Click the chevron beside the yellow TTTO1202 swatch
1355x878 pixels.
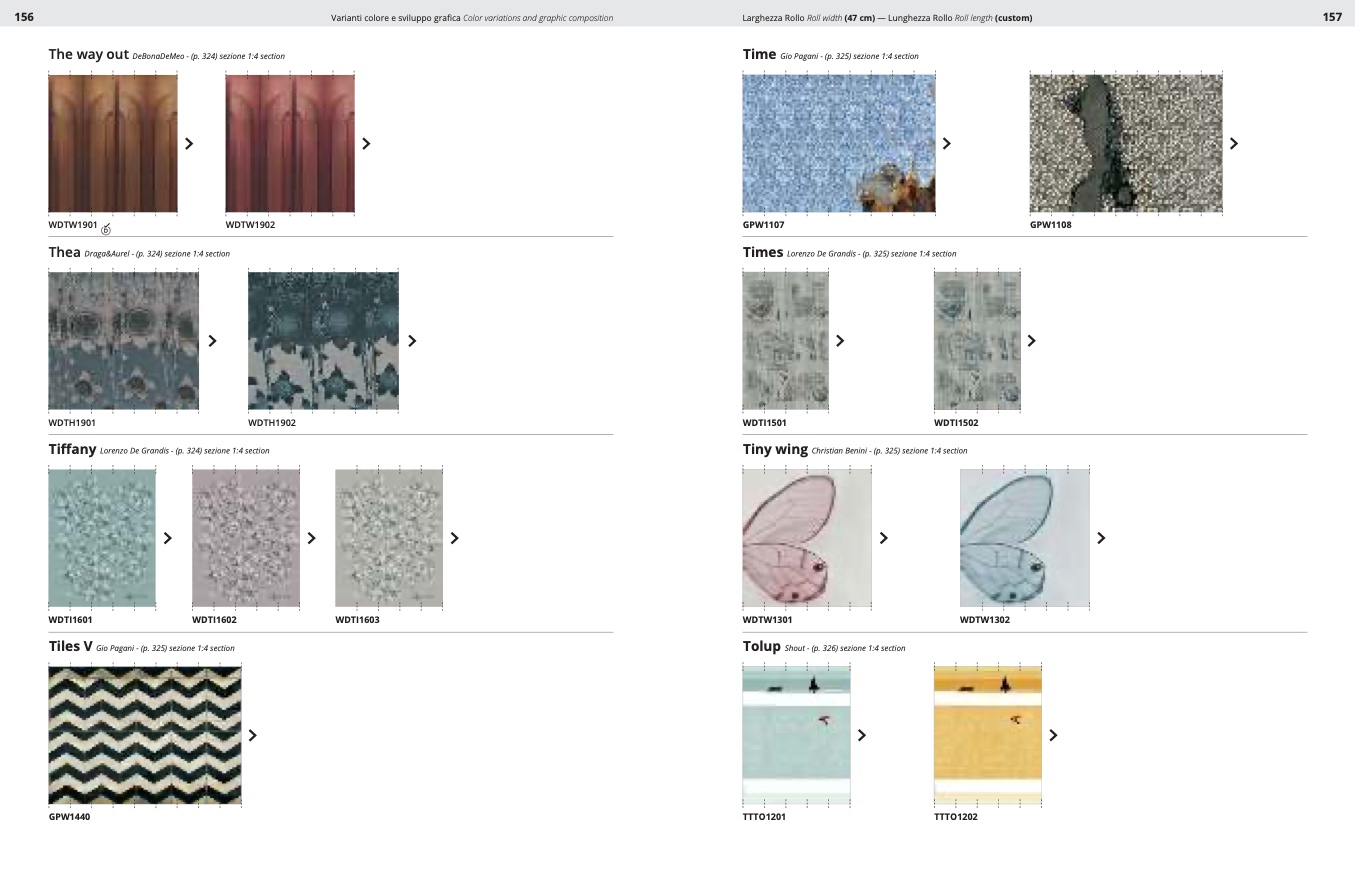click(x=1053, y=735)
